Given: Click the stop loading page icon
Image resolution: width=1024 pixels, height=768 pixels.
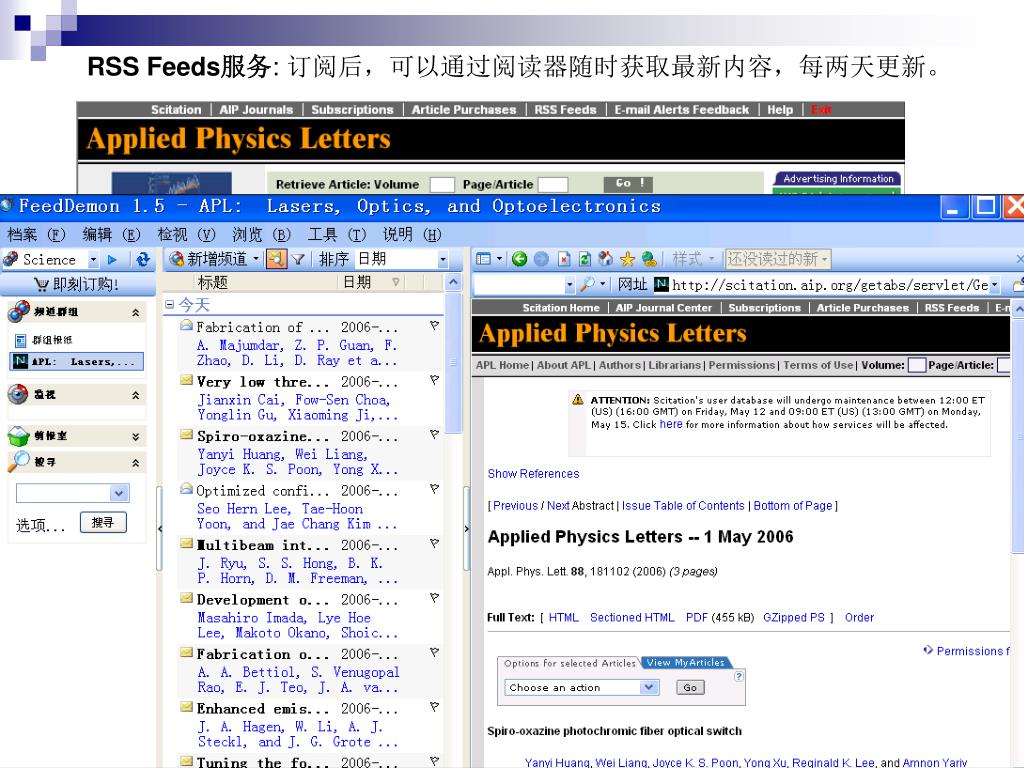Looking at the screenshot, I should click(564, 259).
